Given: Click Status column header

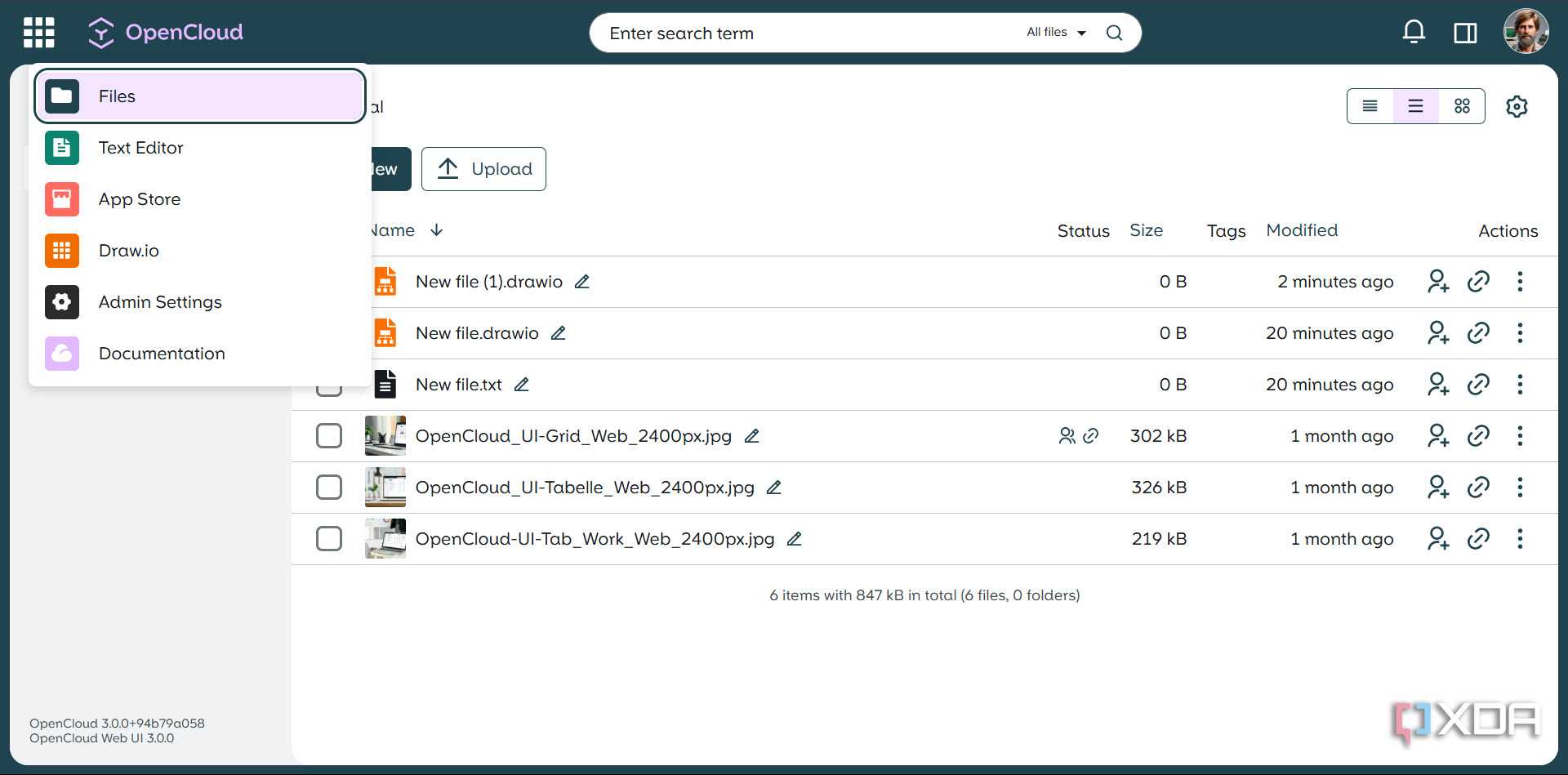Looking at the screenshot, I should [1083, 231].
